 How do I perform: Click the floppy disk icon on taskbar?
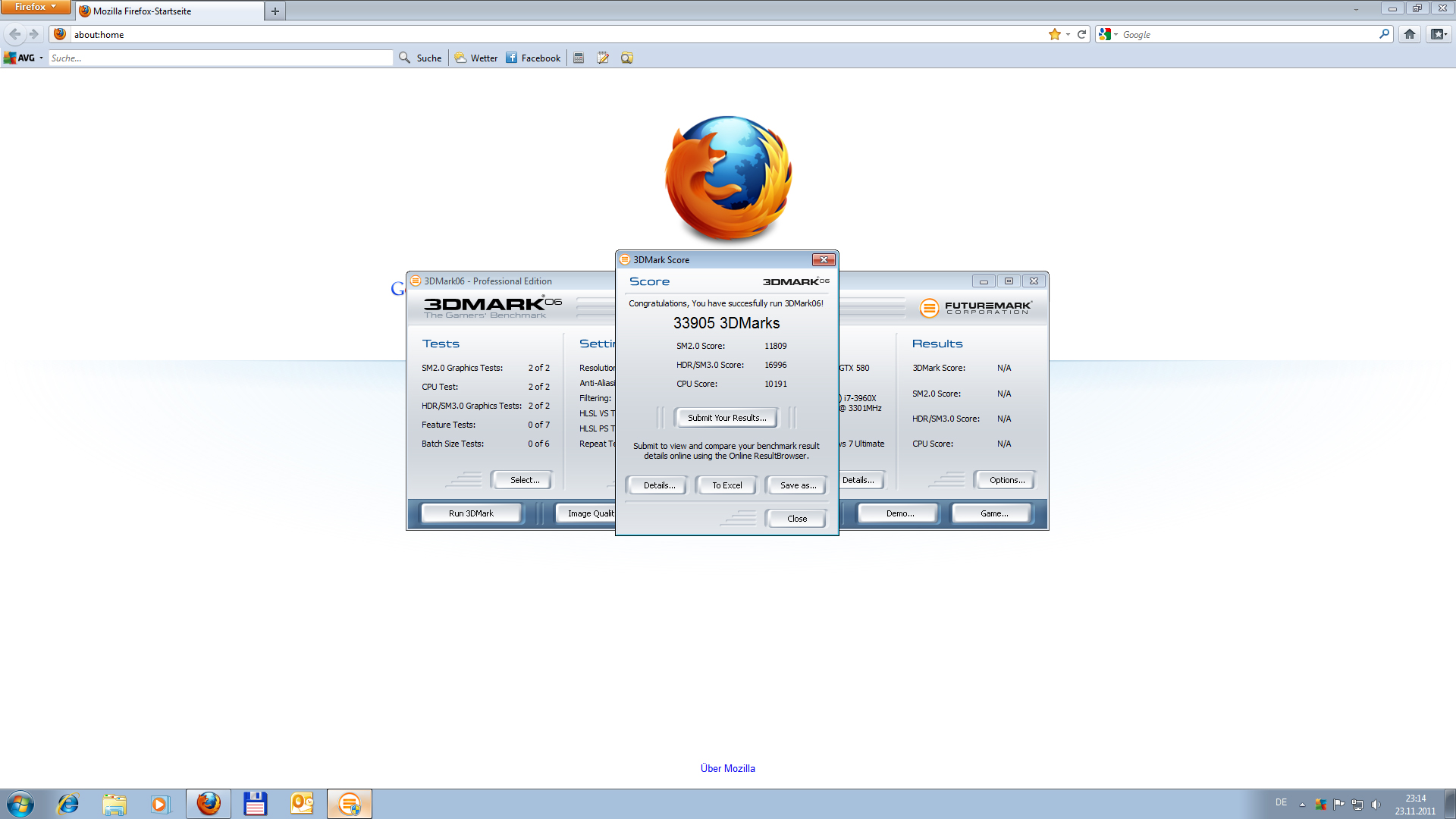[255, 804]
